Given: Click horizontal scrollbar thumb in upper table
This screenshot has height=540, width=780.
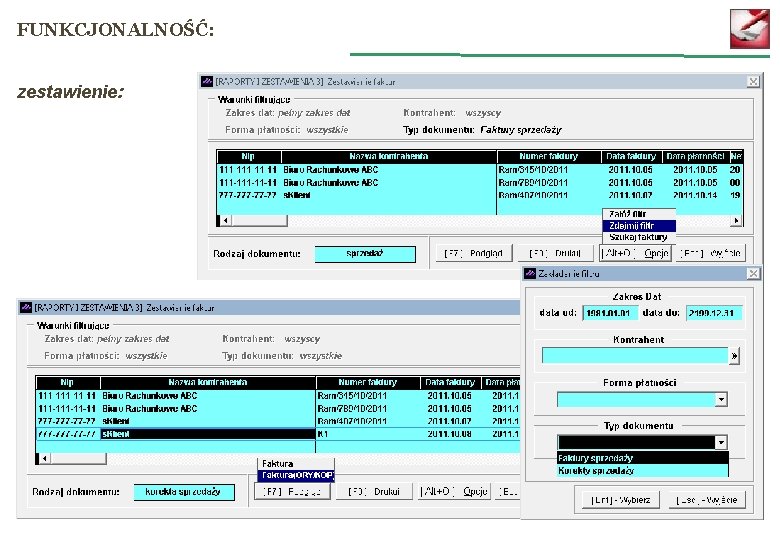Looking at the screenshot, I should (259, 220).
